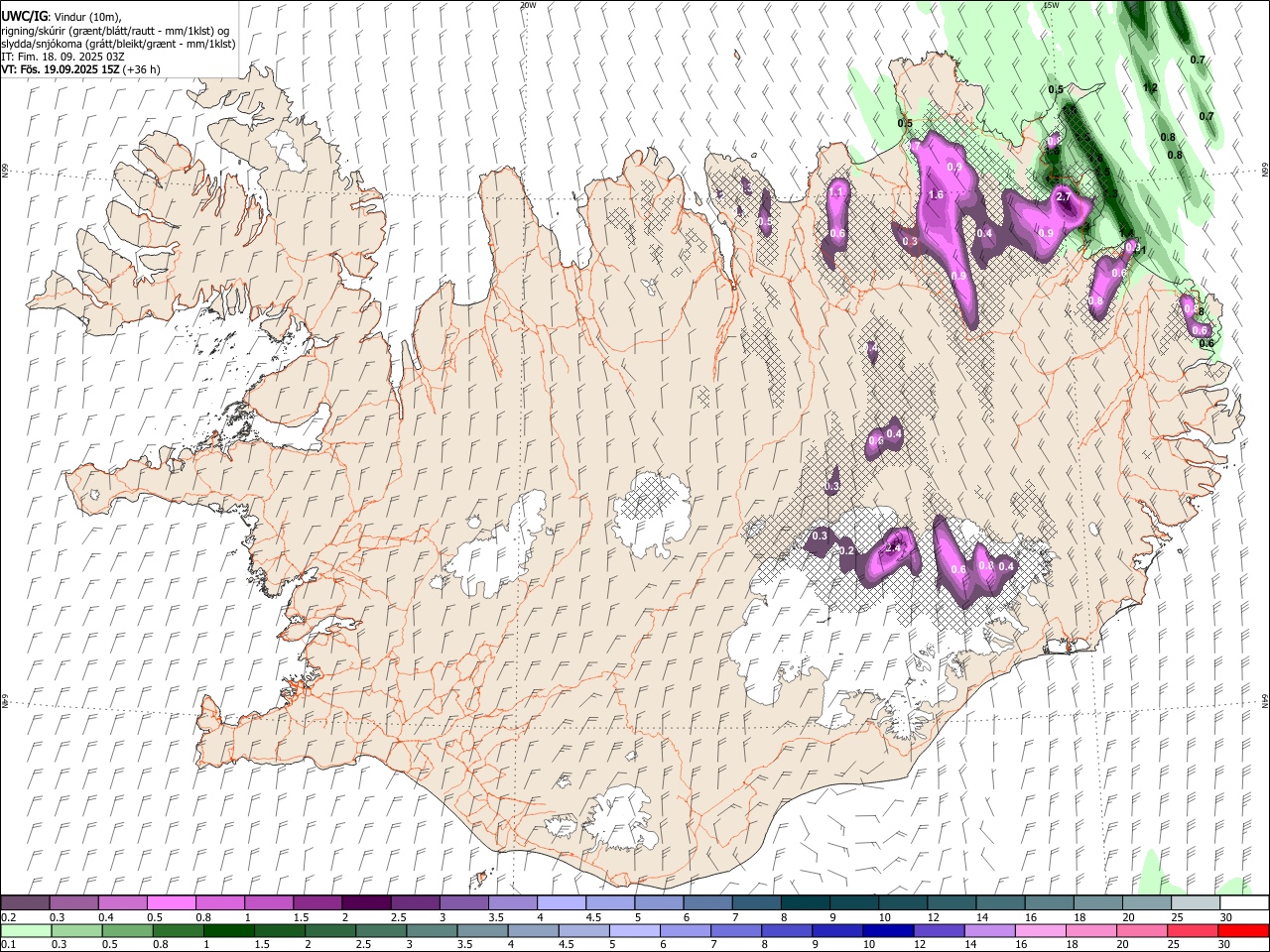
Task: Click the 'UWC/IG: Vindur (10m)' title text
Action: 62,17
